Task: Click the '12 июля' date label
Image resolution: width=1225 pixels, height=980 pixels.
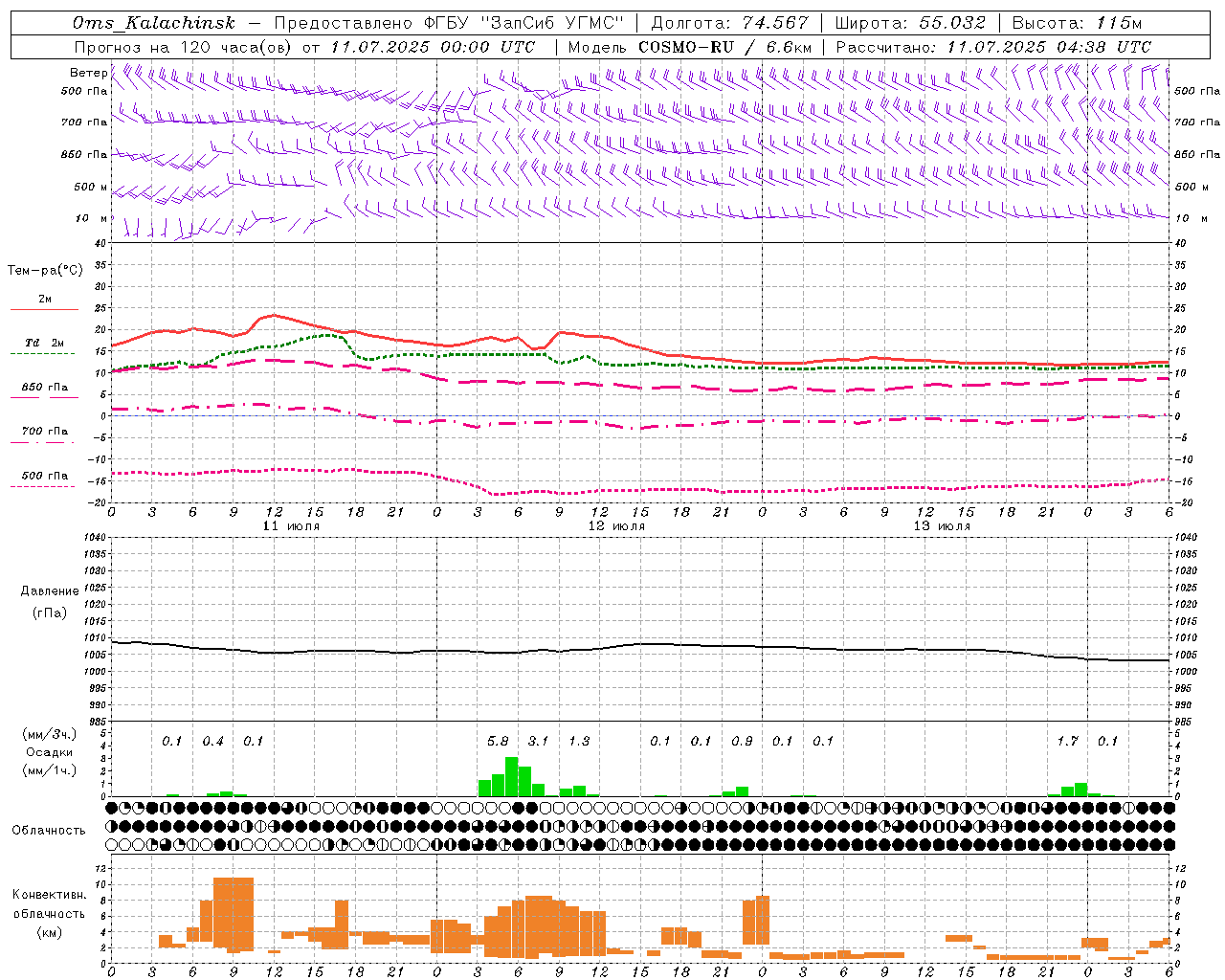Action: coord(616,526)
